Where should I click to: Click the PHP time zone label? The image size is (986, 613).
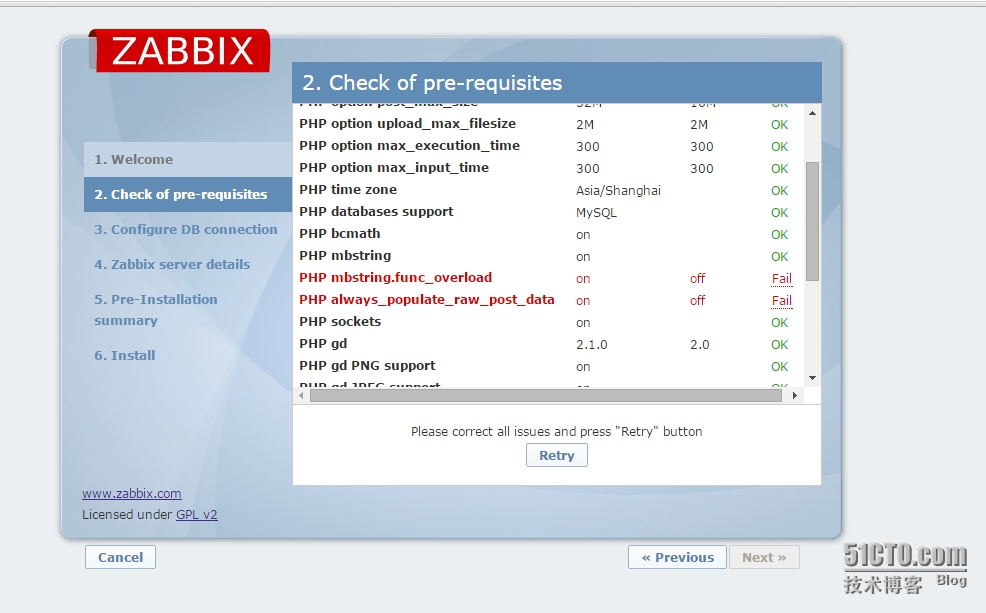348,190
